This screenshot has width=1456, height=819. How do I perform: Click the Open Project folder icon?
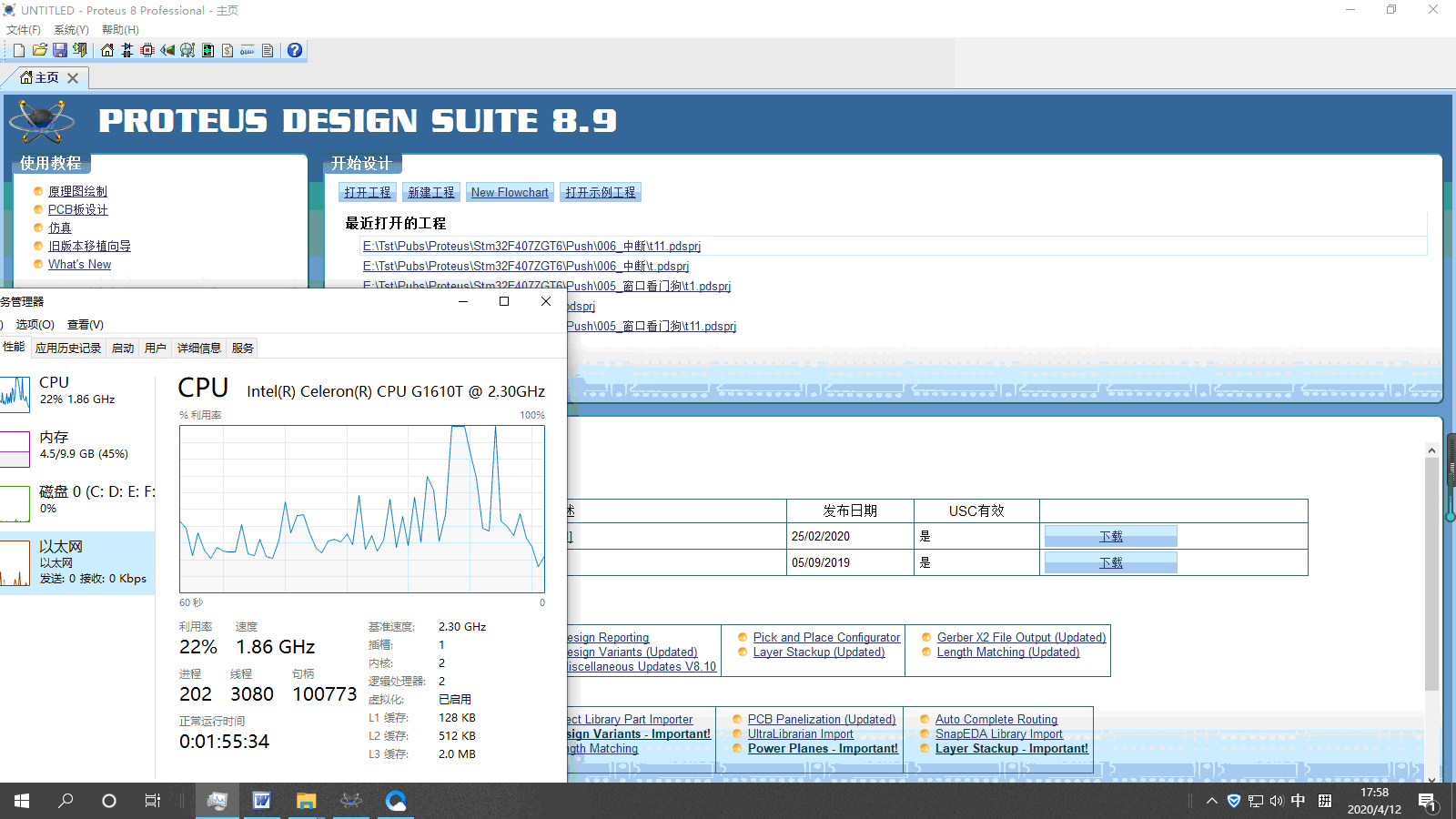pos(39,50)
